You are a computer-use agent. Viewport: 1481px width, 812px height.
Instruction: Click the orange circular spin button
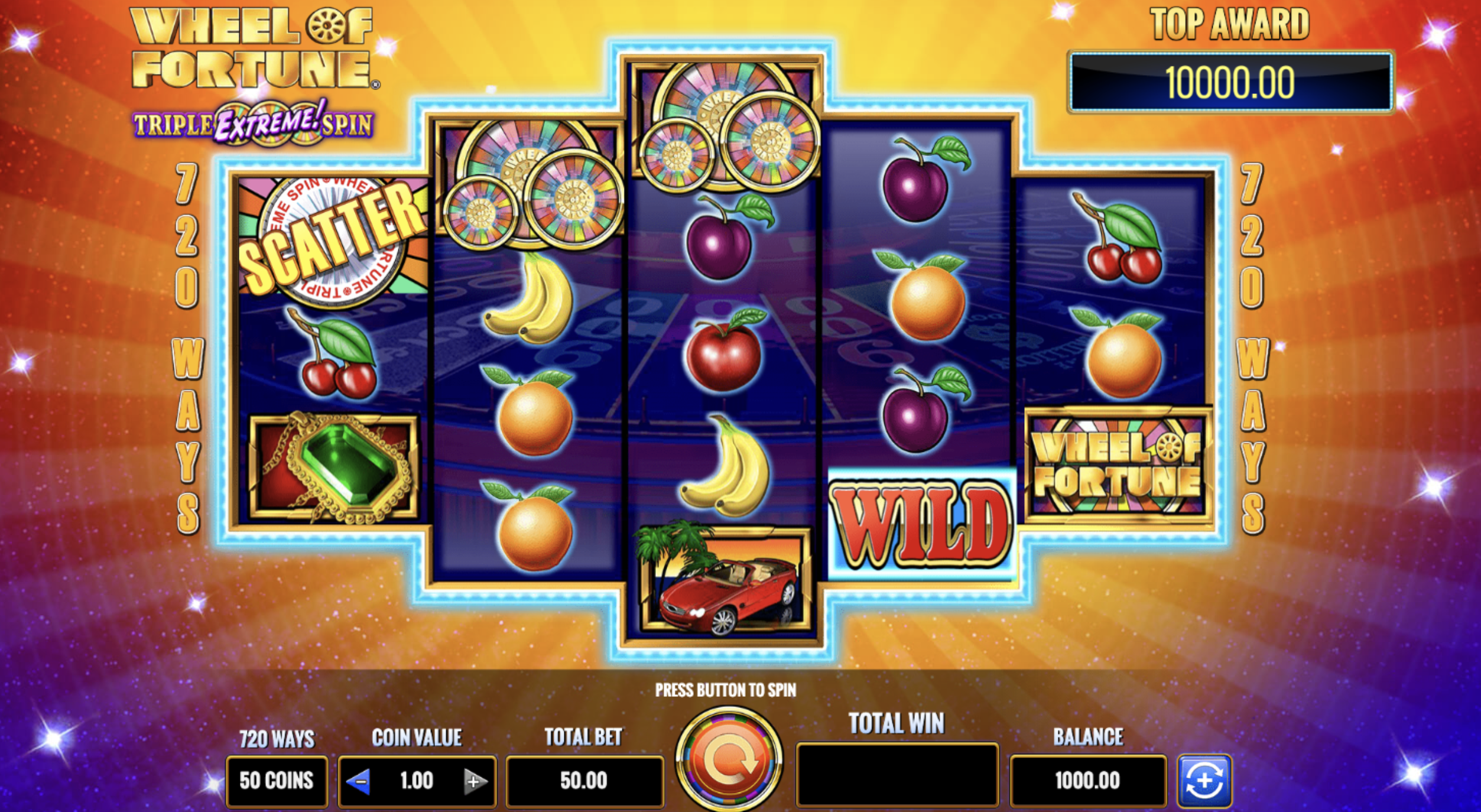(x=729, y=759)
